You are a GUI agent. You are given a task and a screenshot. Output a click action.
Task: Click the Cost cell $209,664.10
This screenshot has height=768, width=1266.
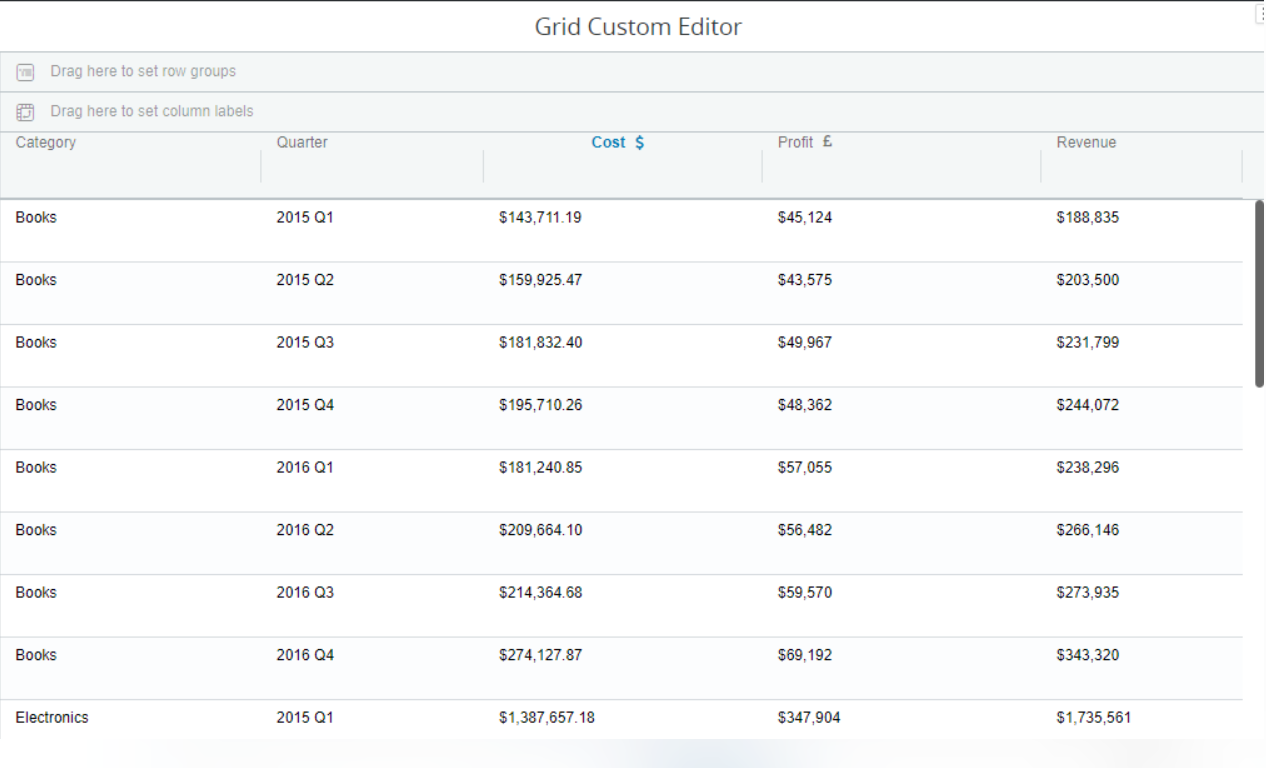[540, 530]
